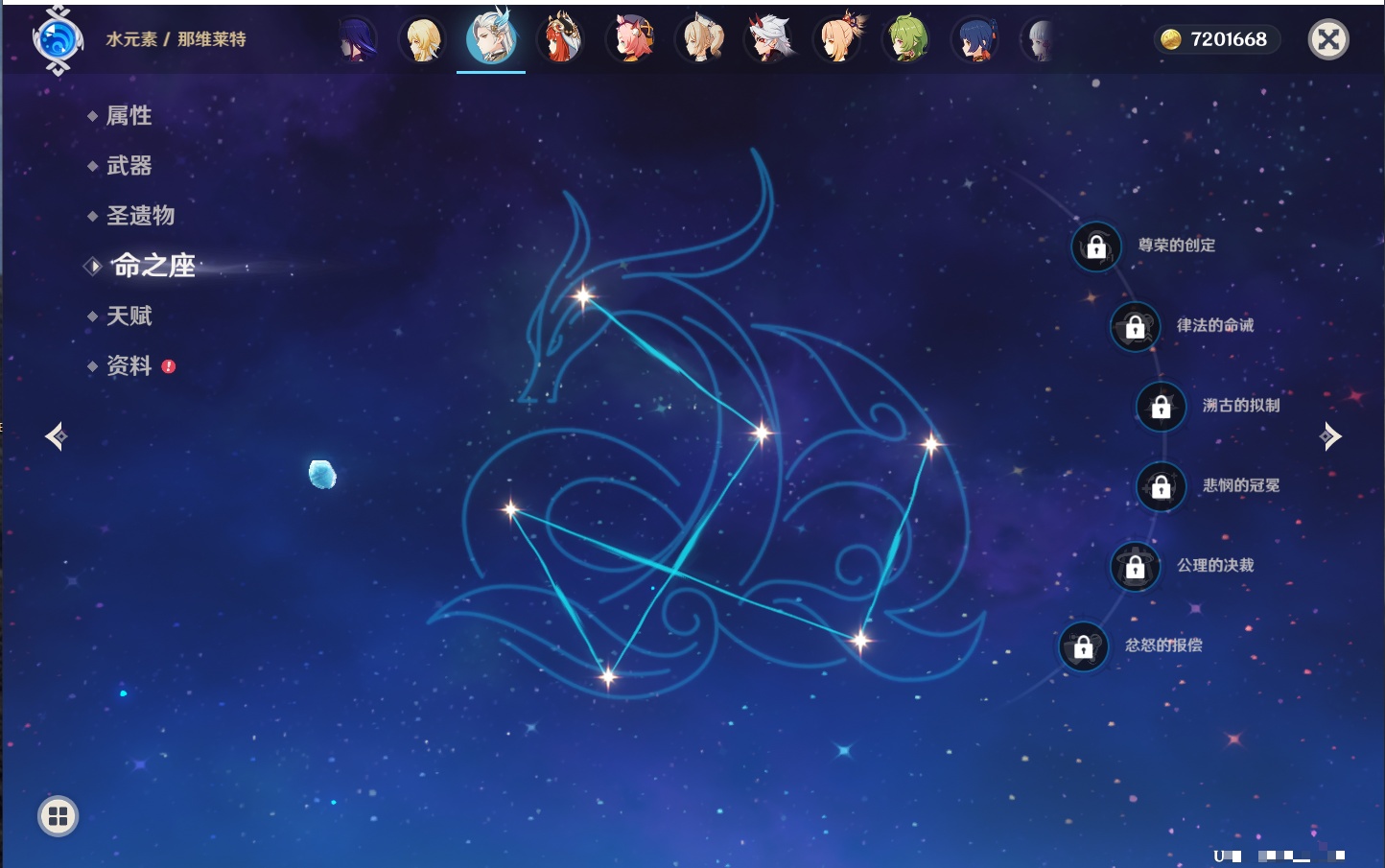Click the Mora coin balance 7201668
Screen dimensions: 1385x868
click(1215, 39)
